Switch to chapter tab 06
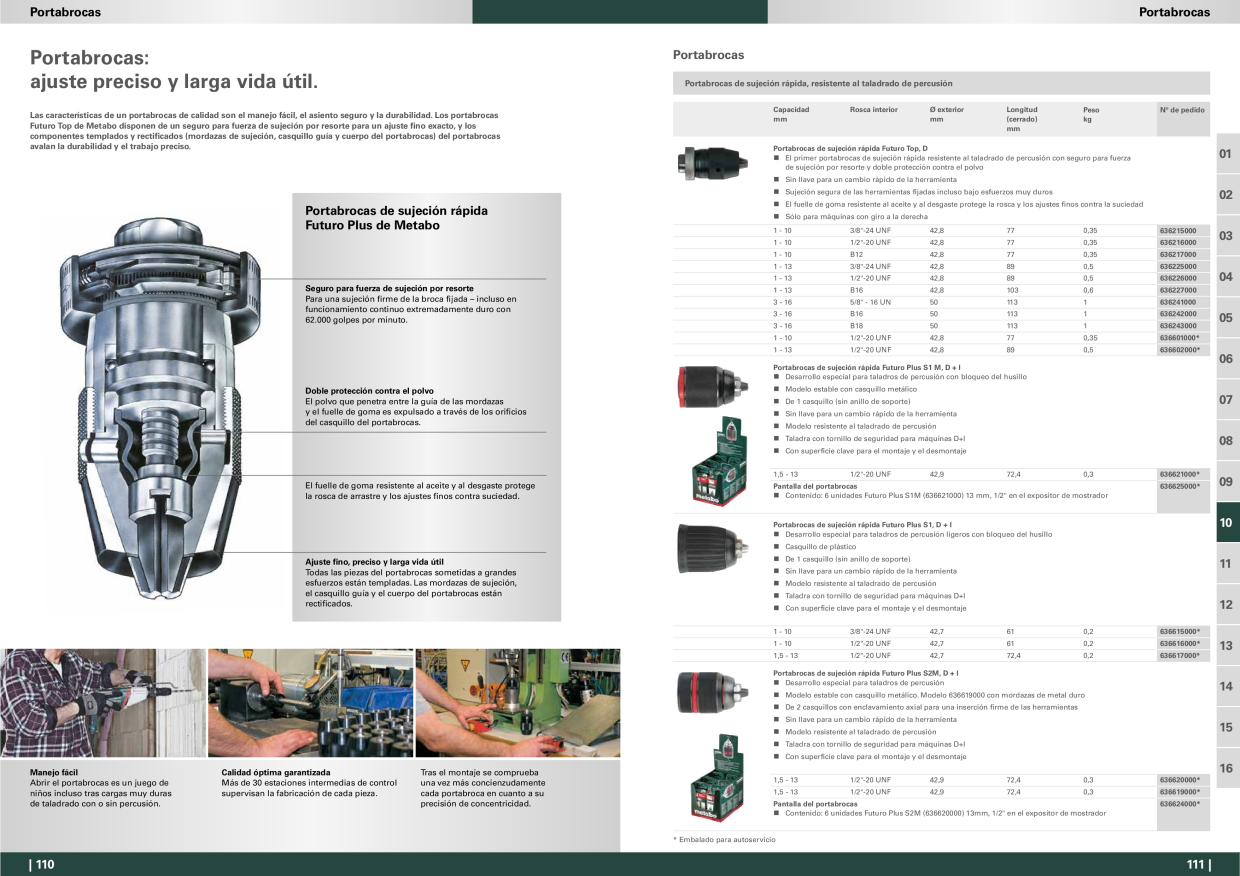The height and width of the screenshot is (876, 1240). [x=1227, y=359]
